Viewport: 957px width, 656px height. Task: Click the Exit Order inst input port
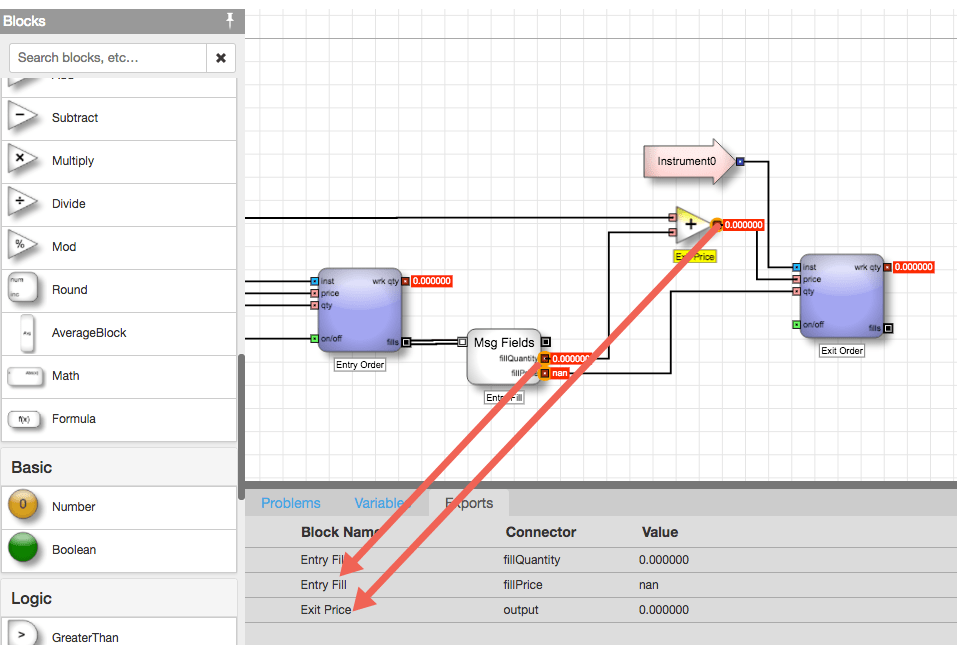(x=796, y=267)
